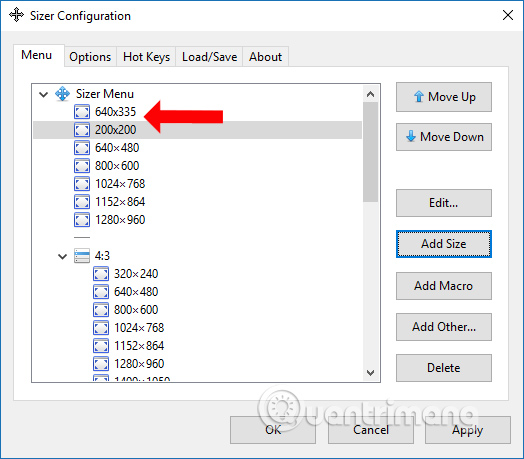Click the Sizer Menu root icon
The height and width of the screenshot is (459, 524).
point(62,94)
